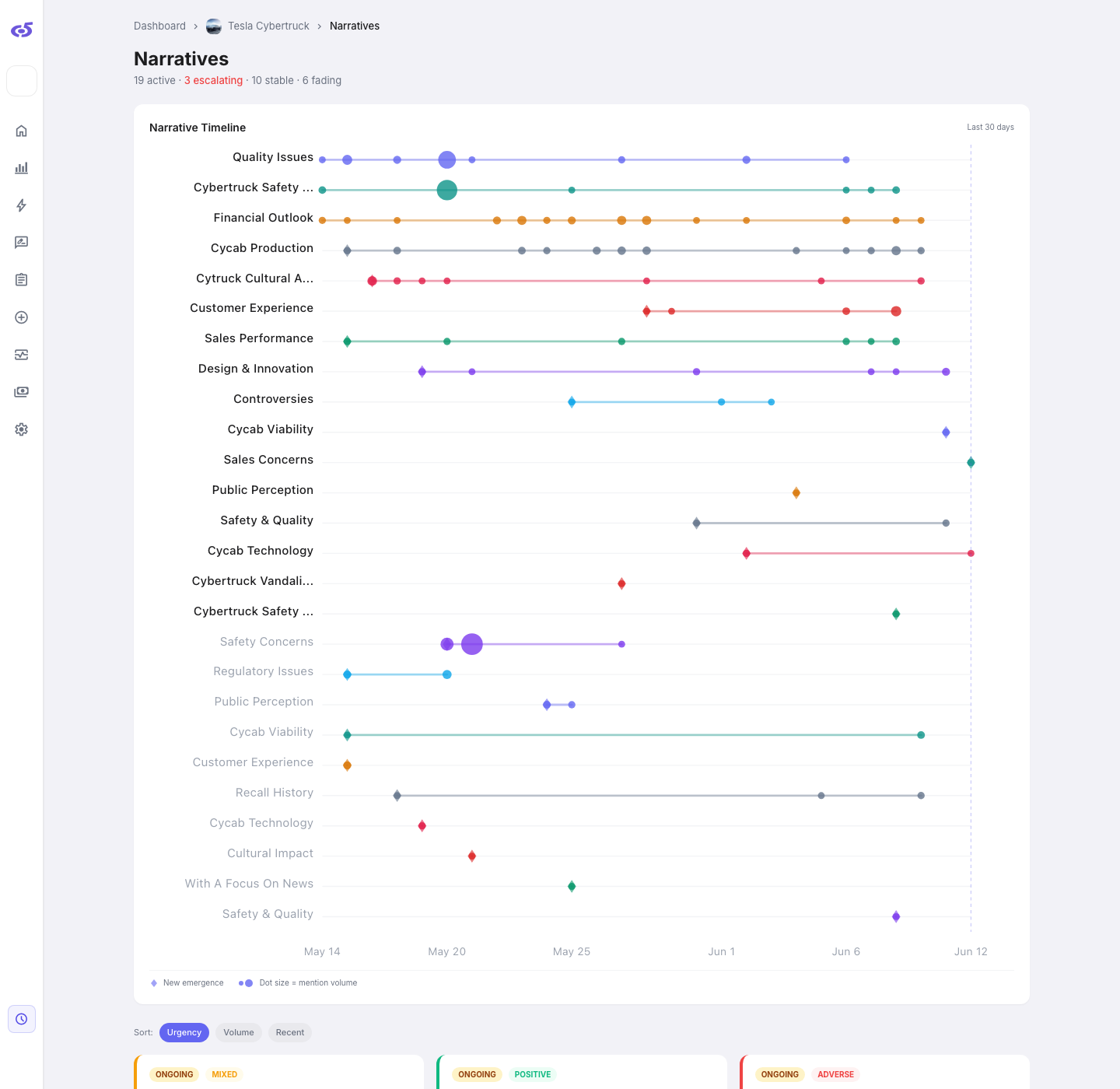Click the 'Sales Concerns' row label
The image size is (1120, 1089).
[x=268, y=460]
